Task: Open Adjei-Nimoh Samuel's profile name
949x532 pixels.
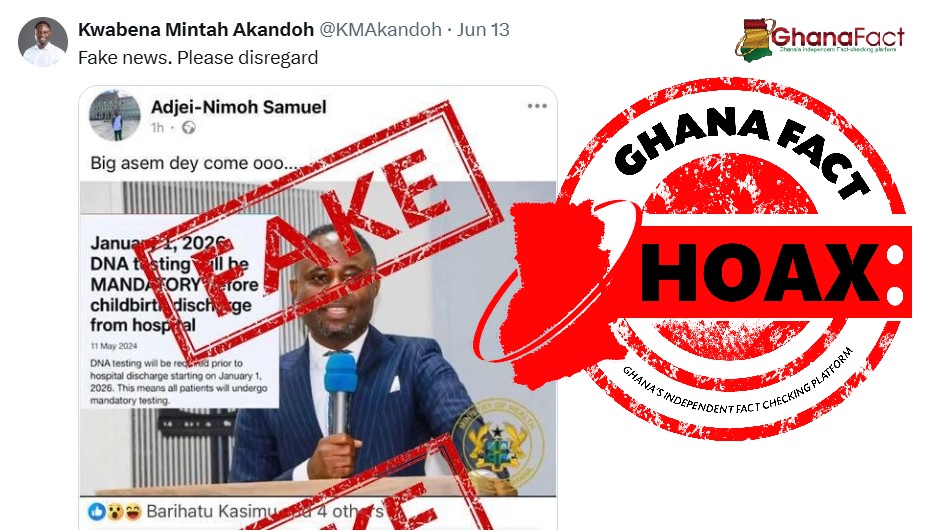Action: [x=238, y=107]
